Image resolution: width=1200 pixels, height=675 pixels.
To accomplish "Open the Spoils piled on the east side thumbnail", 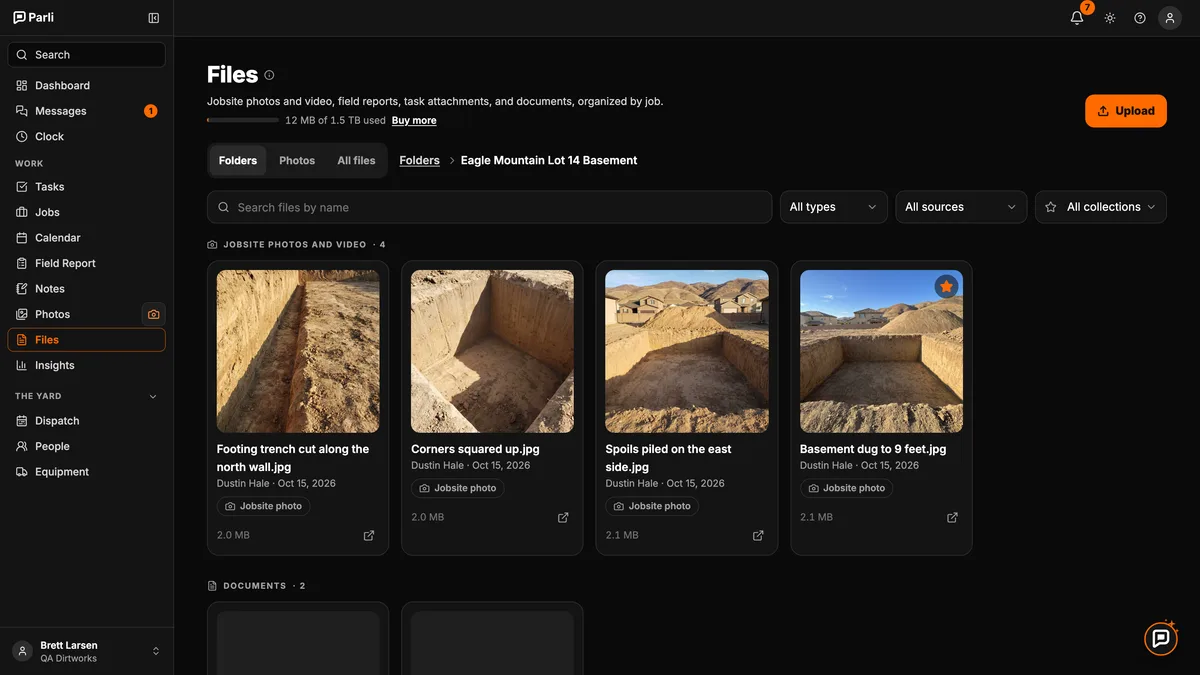I will (x=687, y=351).
